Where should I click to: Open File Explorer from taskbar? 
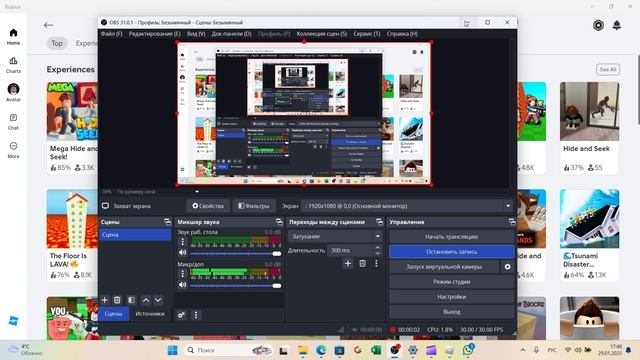(302, 350)
